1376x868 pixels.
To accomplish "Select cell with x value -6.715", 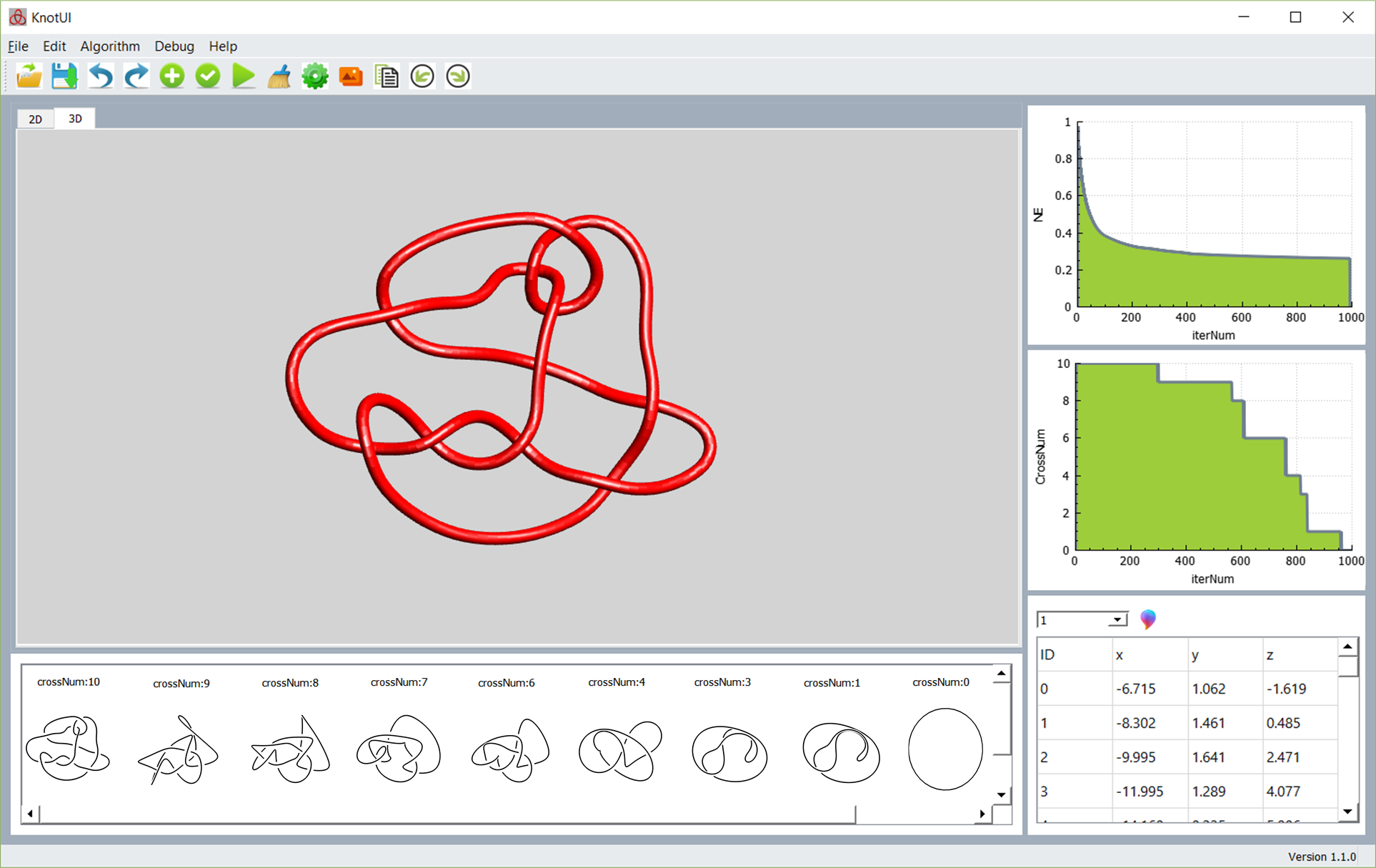I will [x=1150, y=689].
